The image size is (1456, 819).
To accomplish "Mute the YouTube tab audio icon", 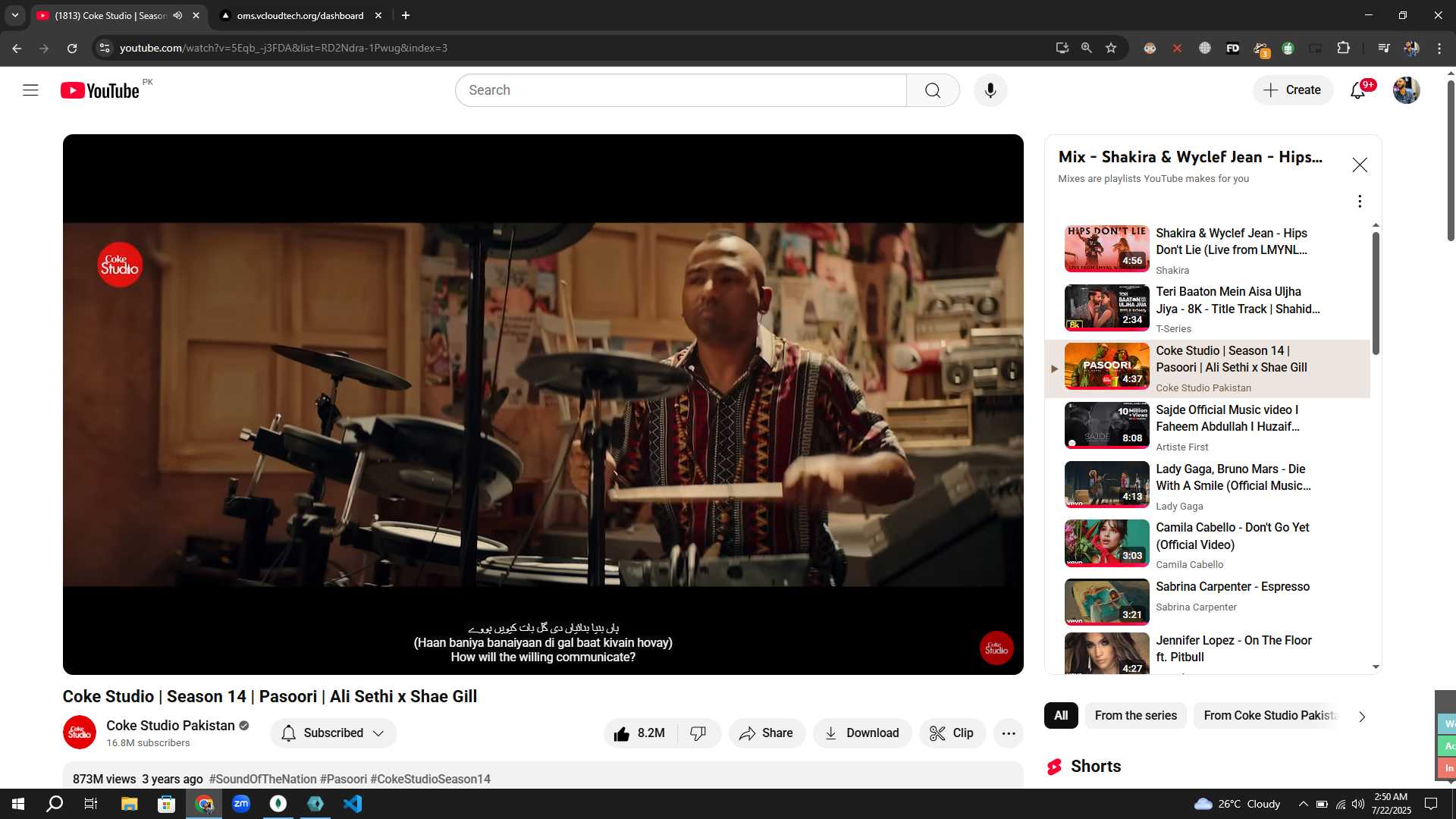I will pyautogui.click(x=177, y=15).
